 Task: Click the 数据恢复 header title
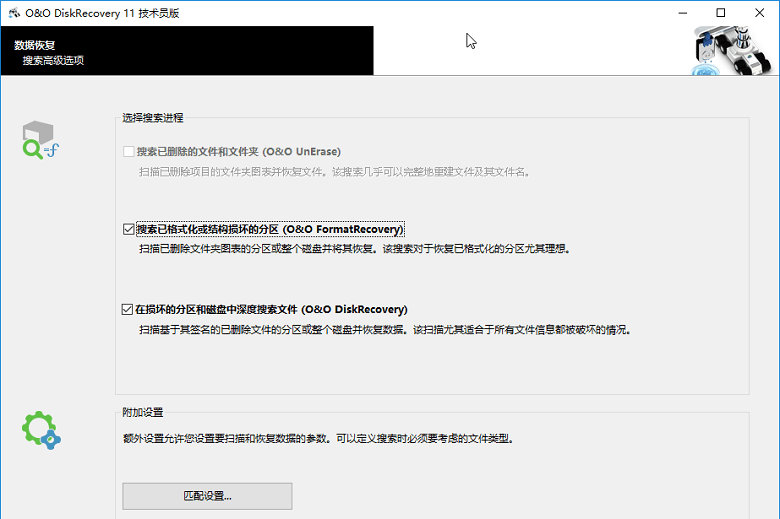point(34,45)
